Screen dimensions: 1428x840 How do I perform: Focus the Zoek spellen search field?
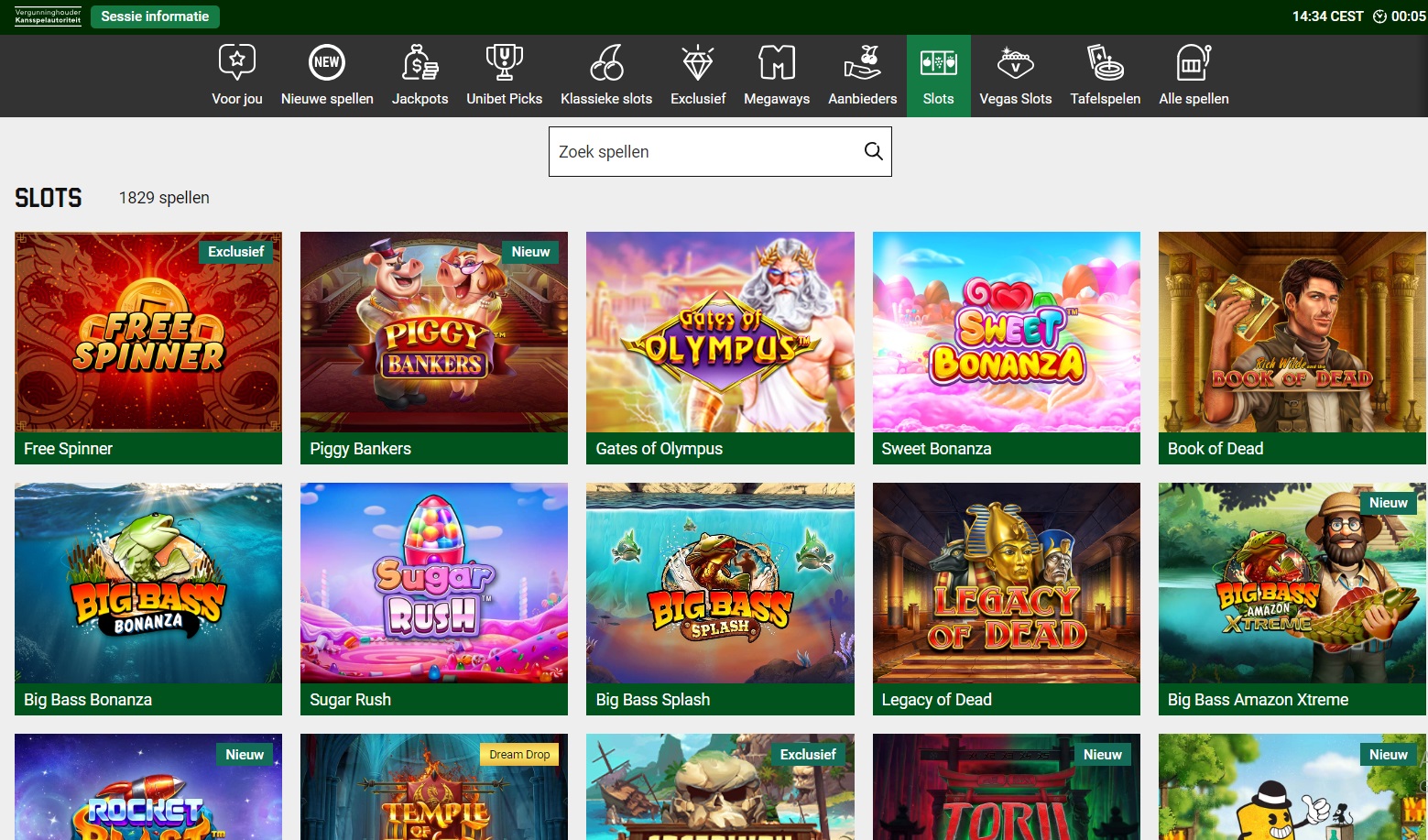coord(720,151)
